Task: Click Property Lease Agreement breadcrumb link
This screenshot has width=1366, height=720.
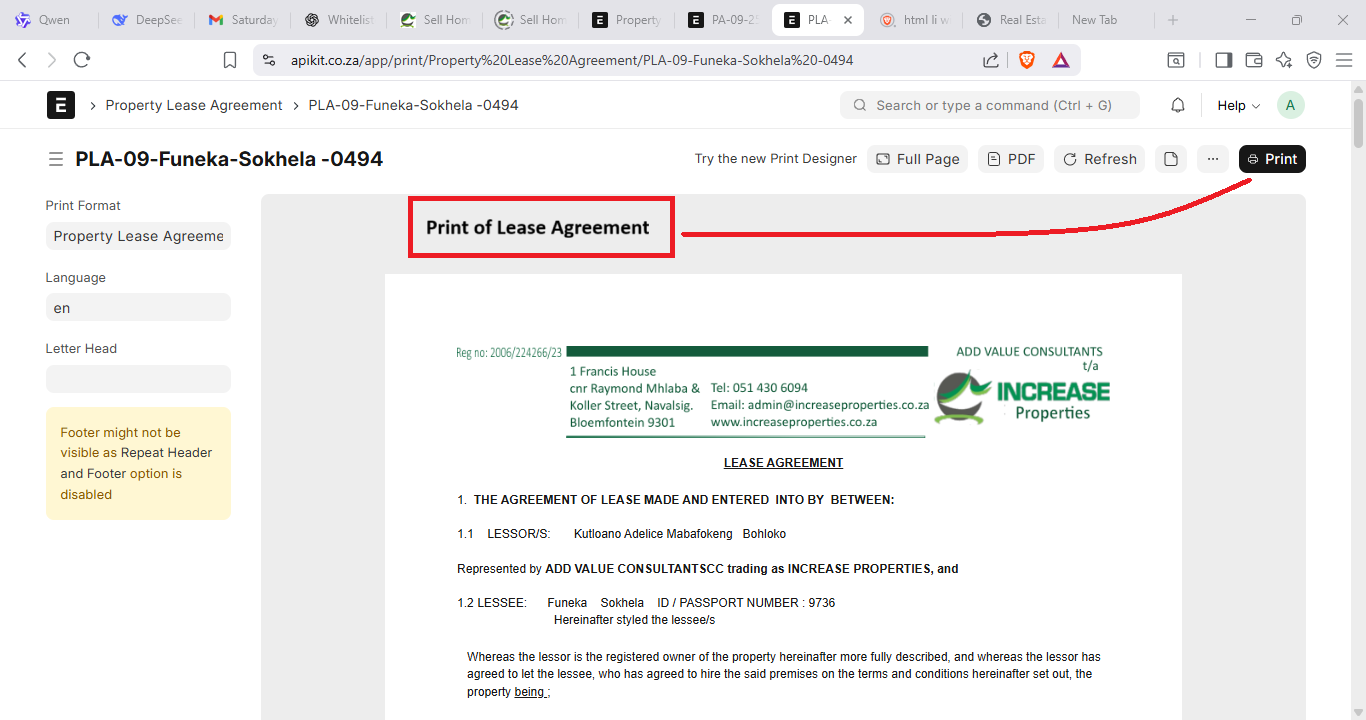Action: point(194,105)
